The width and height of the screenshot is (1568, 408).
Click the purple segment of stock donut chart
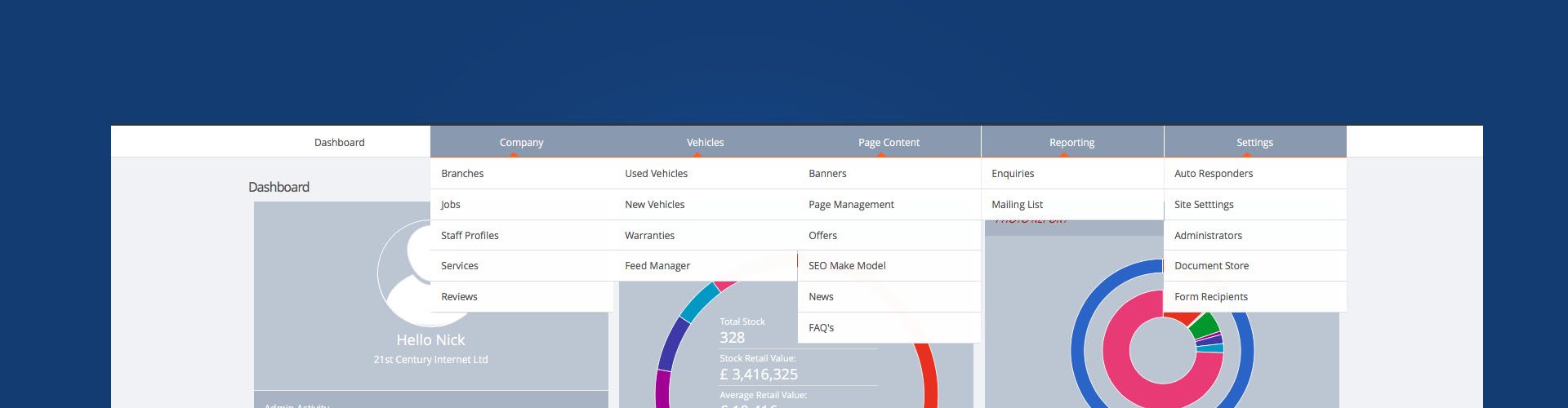pos(662,390)
